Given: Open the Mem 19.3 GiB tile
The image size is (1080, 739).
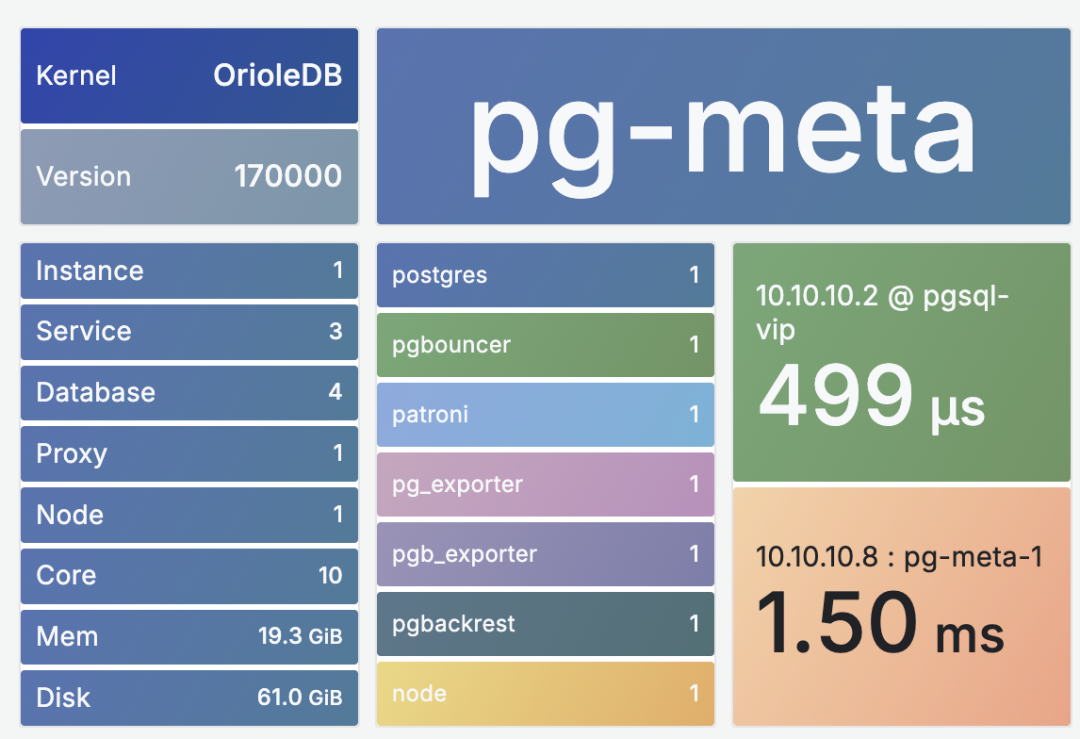Looking at the screenshot, I should (189, 636).
